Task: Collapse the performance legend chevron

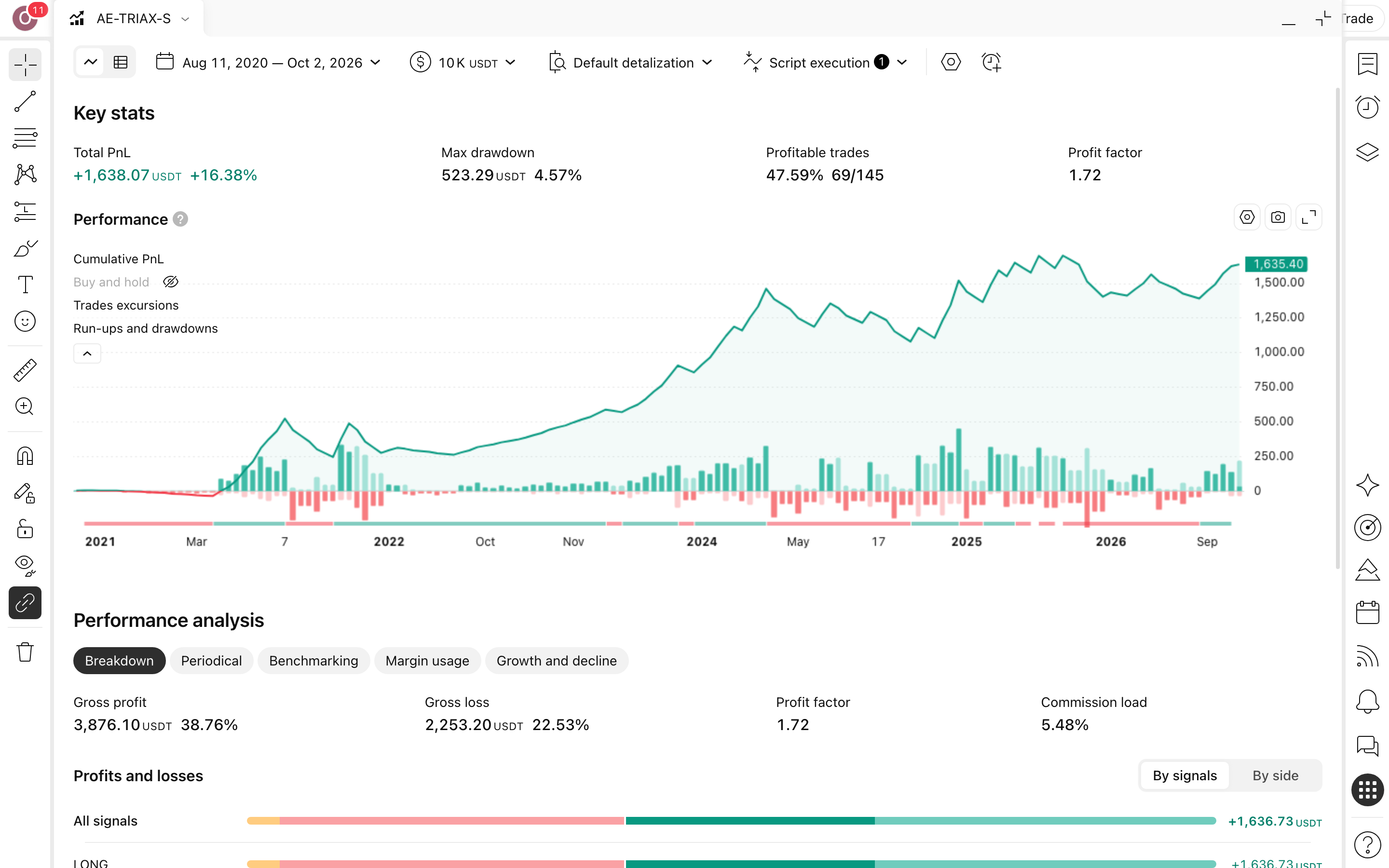Action: tap(87, 353)
